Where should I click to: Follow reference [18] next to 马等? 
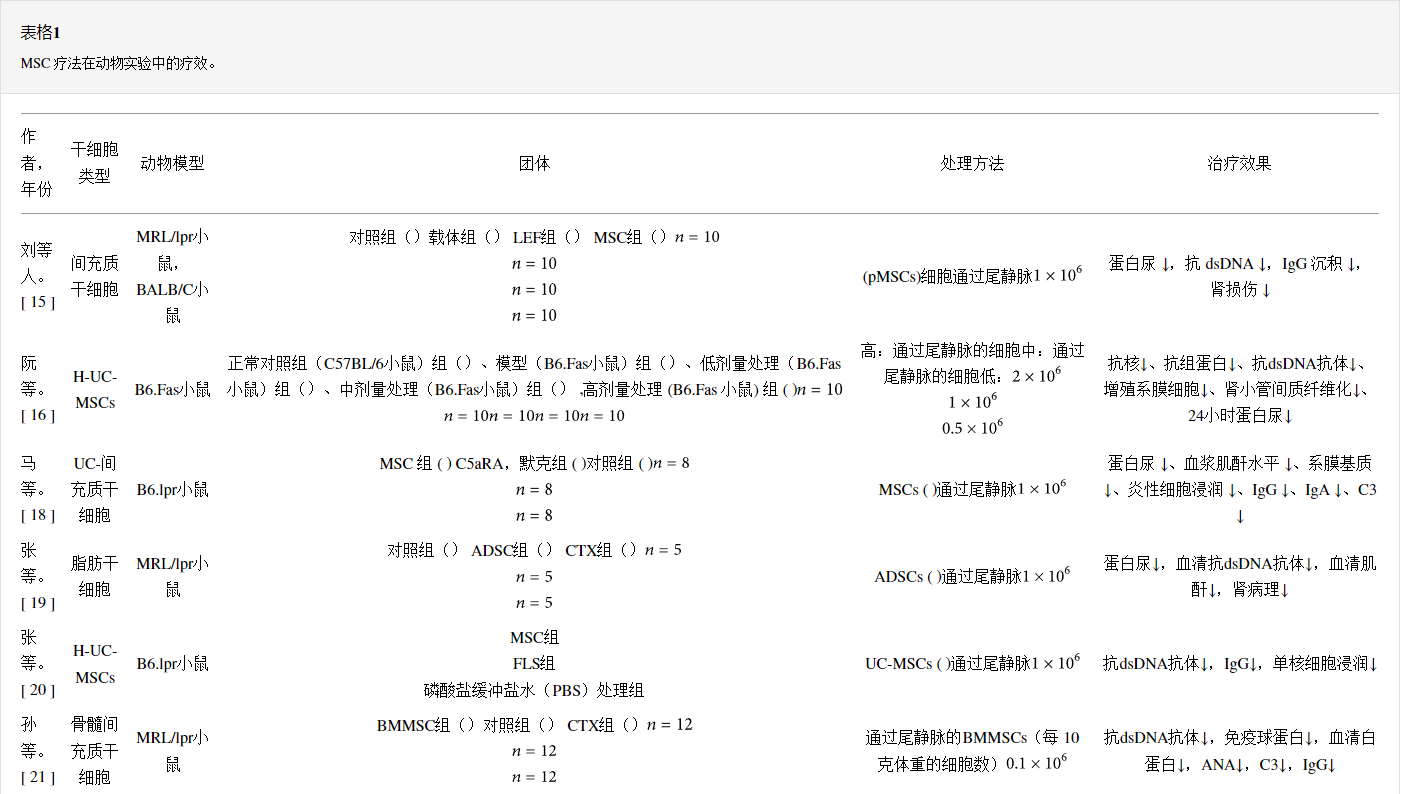38,515
